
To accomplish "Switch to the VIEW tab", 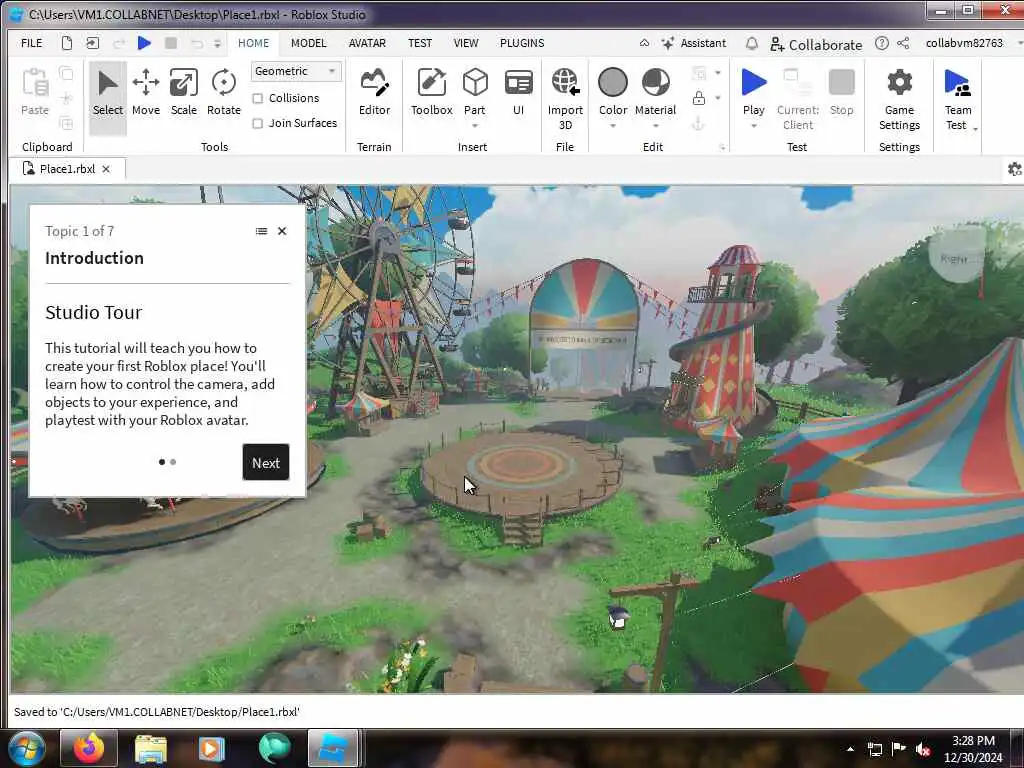I will pos(466,43).
